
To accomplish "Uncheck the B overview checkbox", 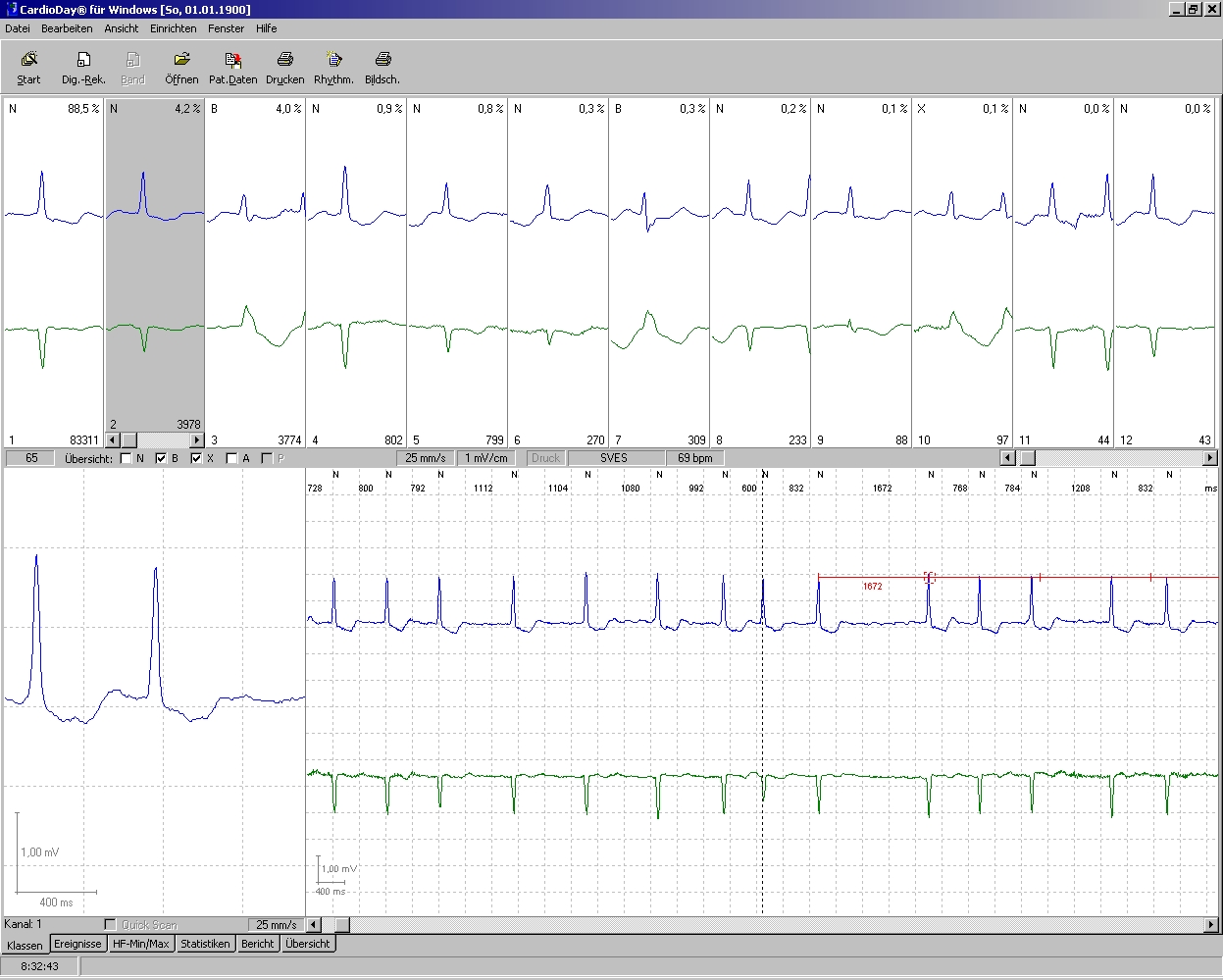I will 161,458.
